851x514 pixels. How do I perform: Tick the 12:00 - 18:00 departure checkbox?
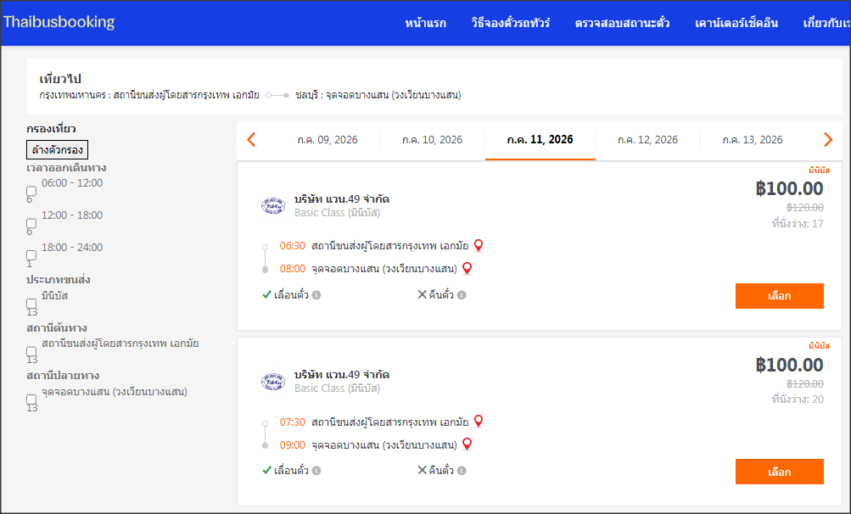point(31,223)
